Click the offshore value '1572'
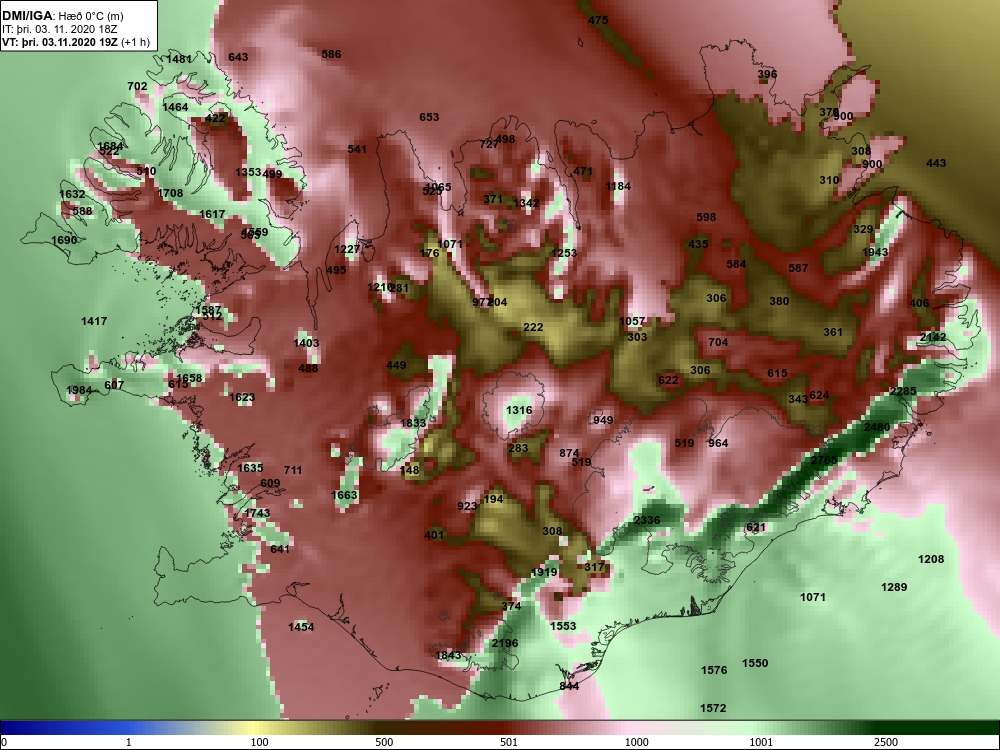Screen dimensions: 1000x750 pyautogui.click(x=714, y=709)
